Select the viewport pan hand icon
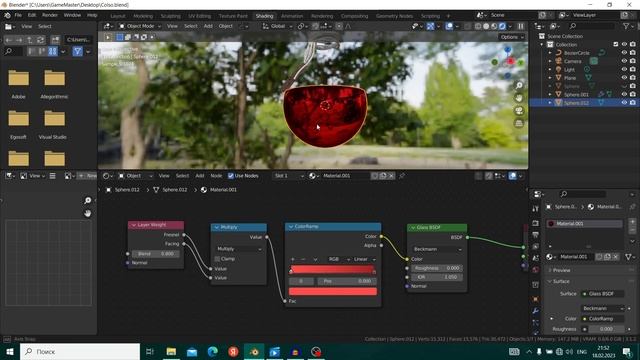This screenshot has width=640, height=360. click(519, 98)
